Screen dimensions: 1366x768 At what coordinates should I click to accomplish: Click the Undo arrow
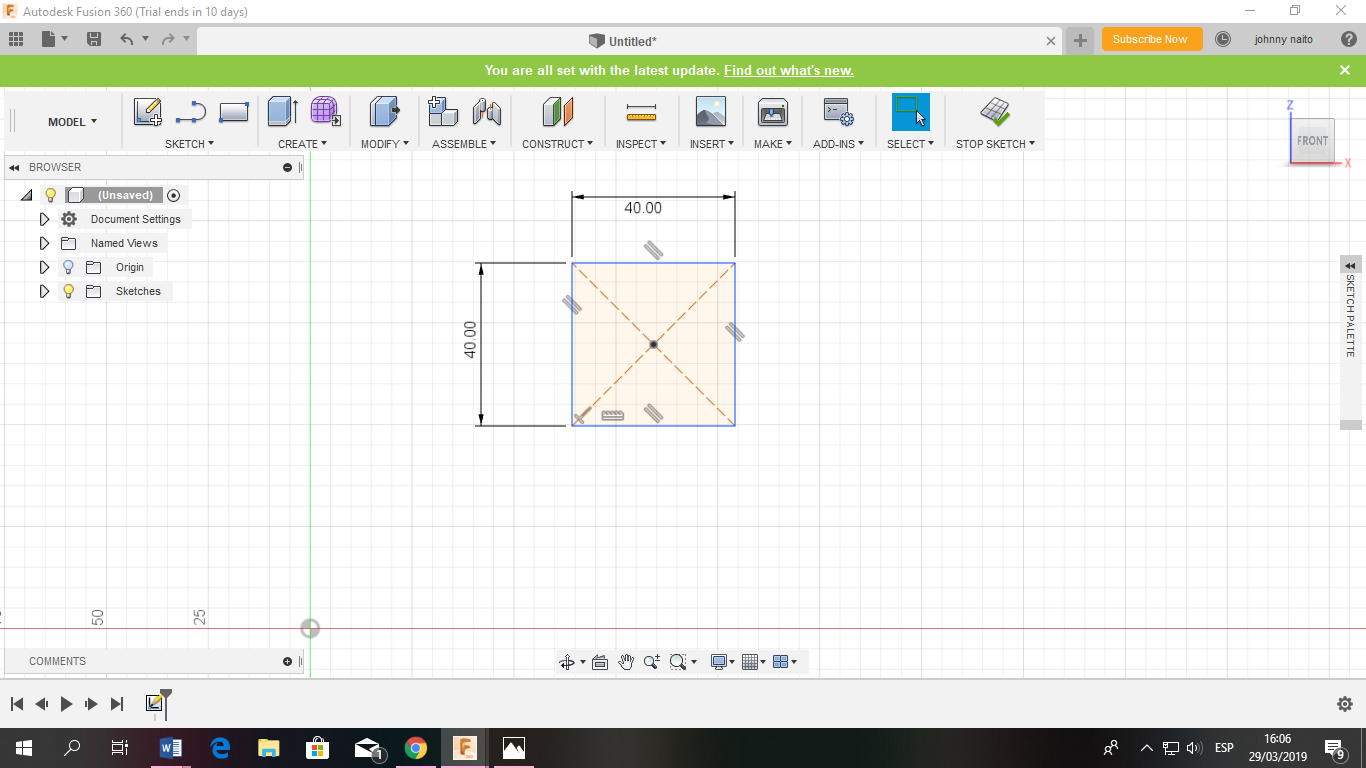126,39
